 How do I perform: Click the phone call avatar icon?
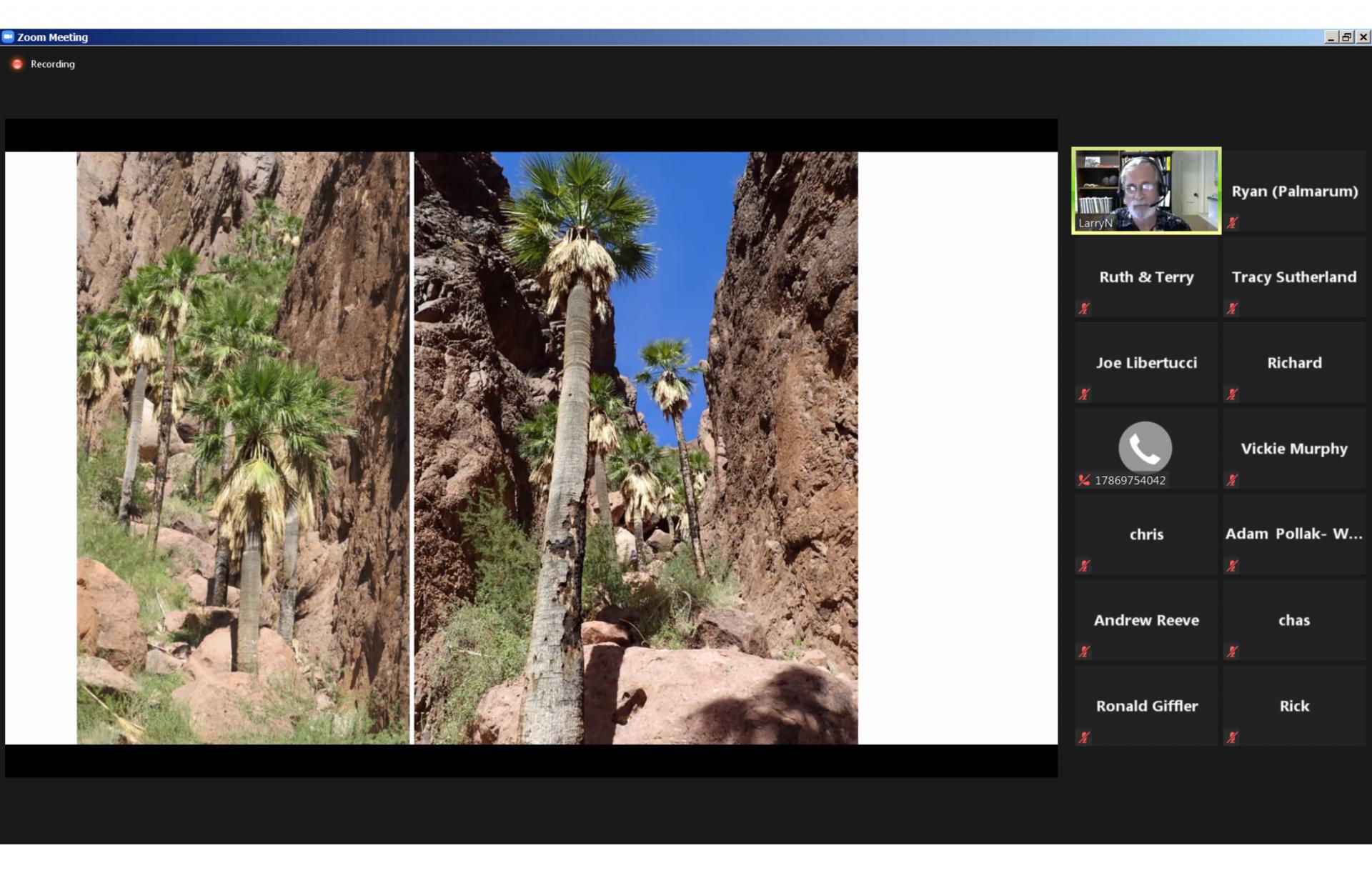[x=1145, y=448]
